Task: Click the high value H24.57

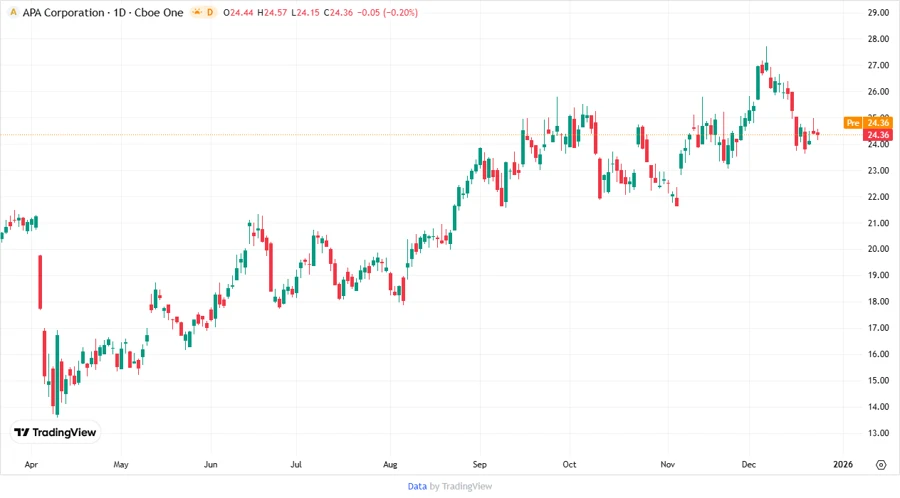Action: [x=272, y=13]
